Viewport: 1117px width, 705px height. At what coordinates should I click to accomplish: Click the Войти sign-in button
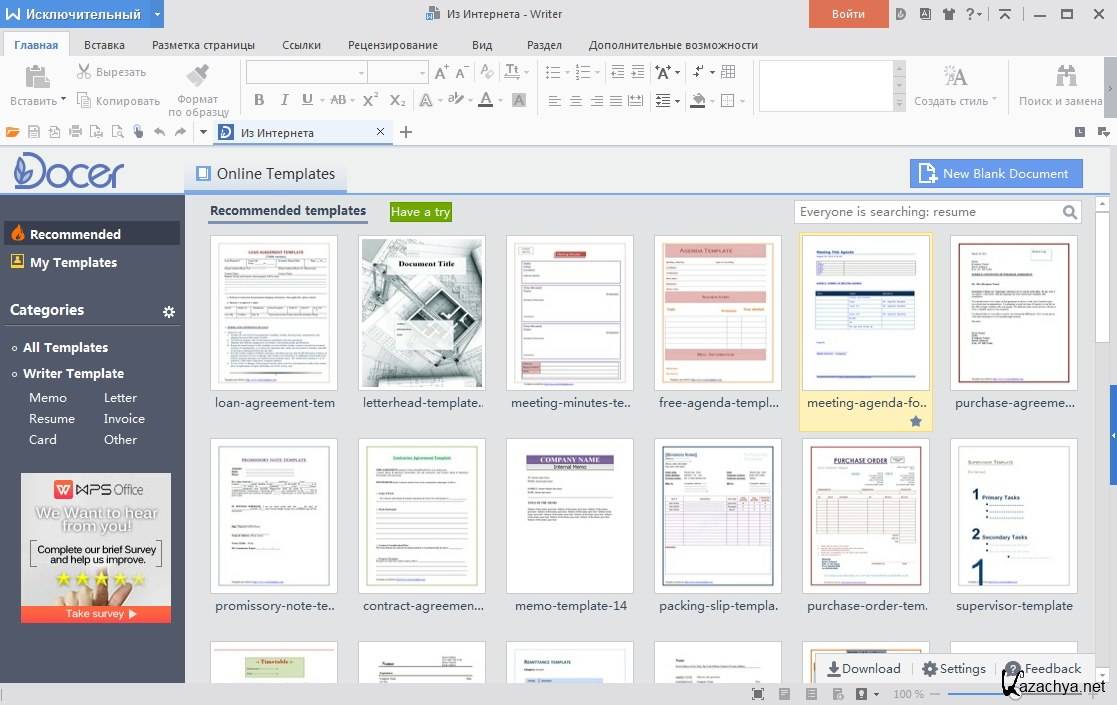(848, 14)
